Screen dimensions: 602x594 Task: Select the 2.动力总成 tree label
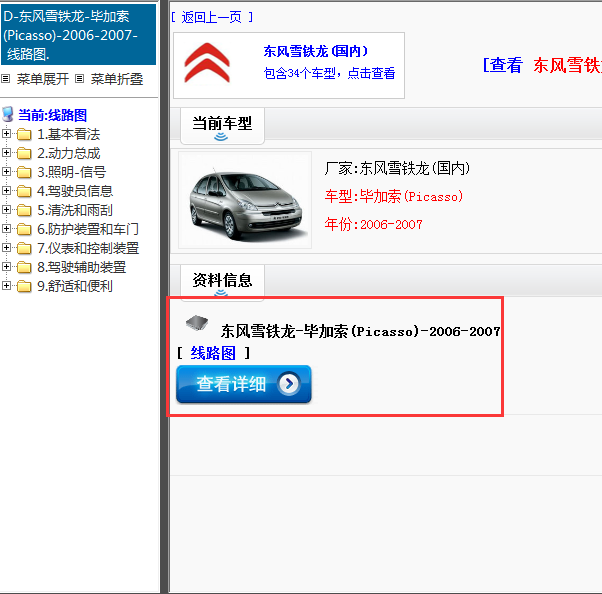coord(68,153)
